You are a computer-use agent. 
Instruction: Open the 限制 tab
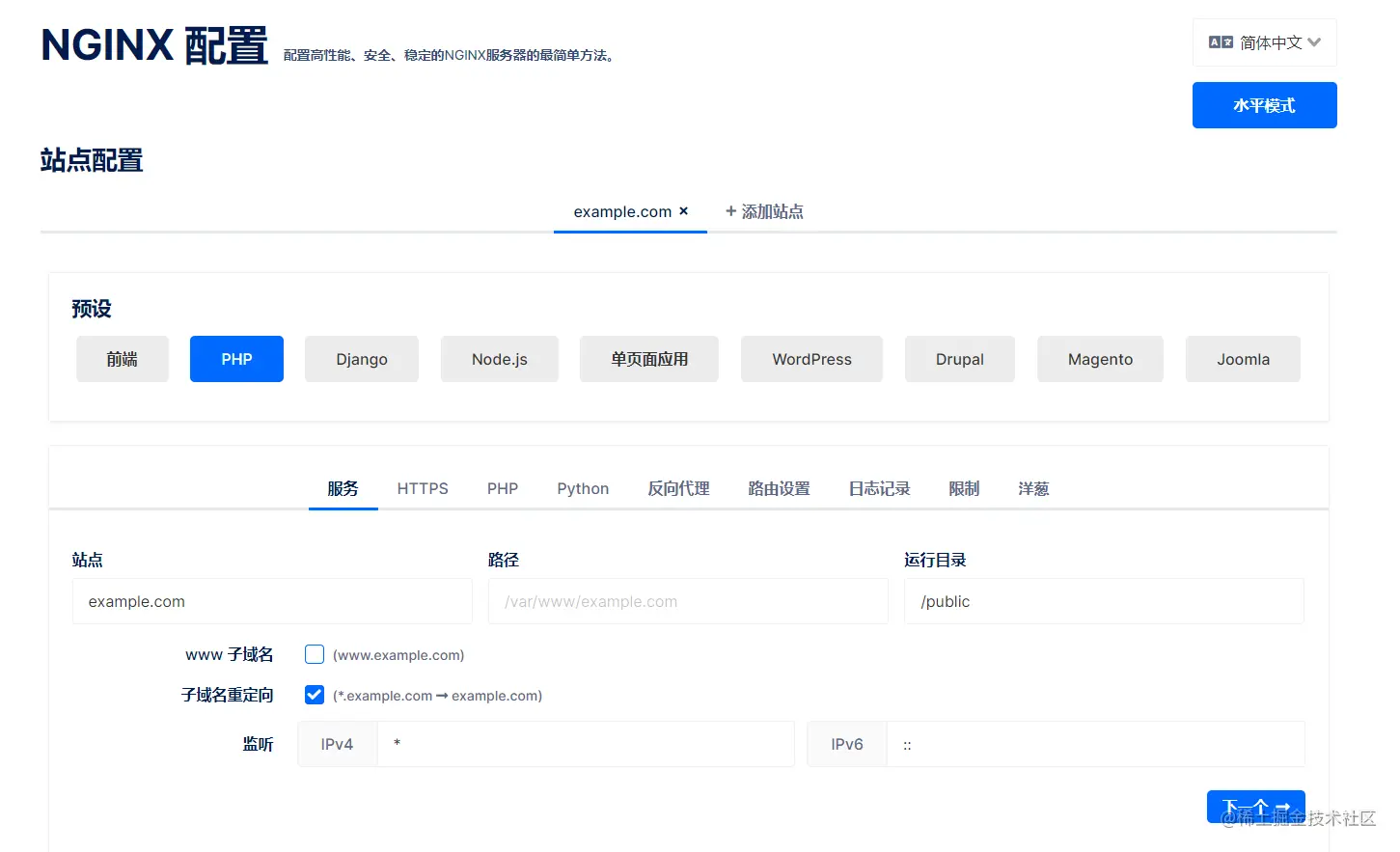[x=964, y=488]
